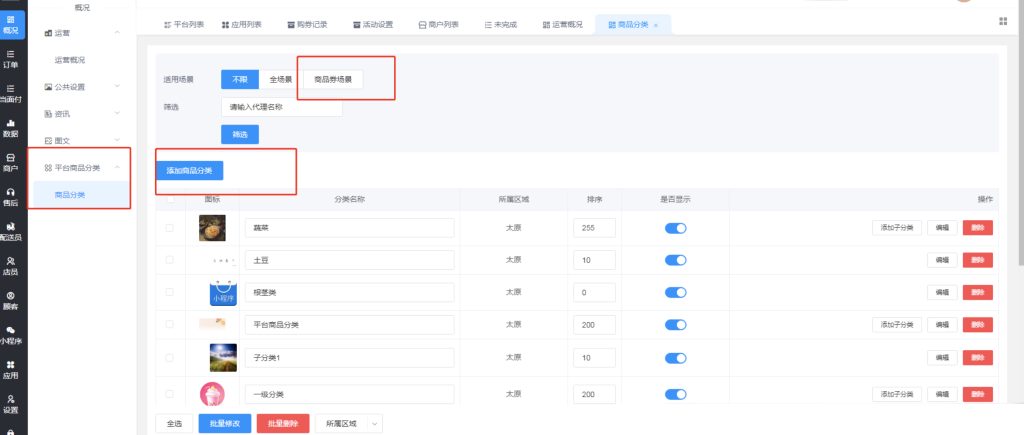Screen dimensions: 1024x435
Task: Open the 所属区域 dropdown at the bottom
Action: point(348,424)
